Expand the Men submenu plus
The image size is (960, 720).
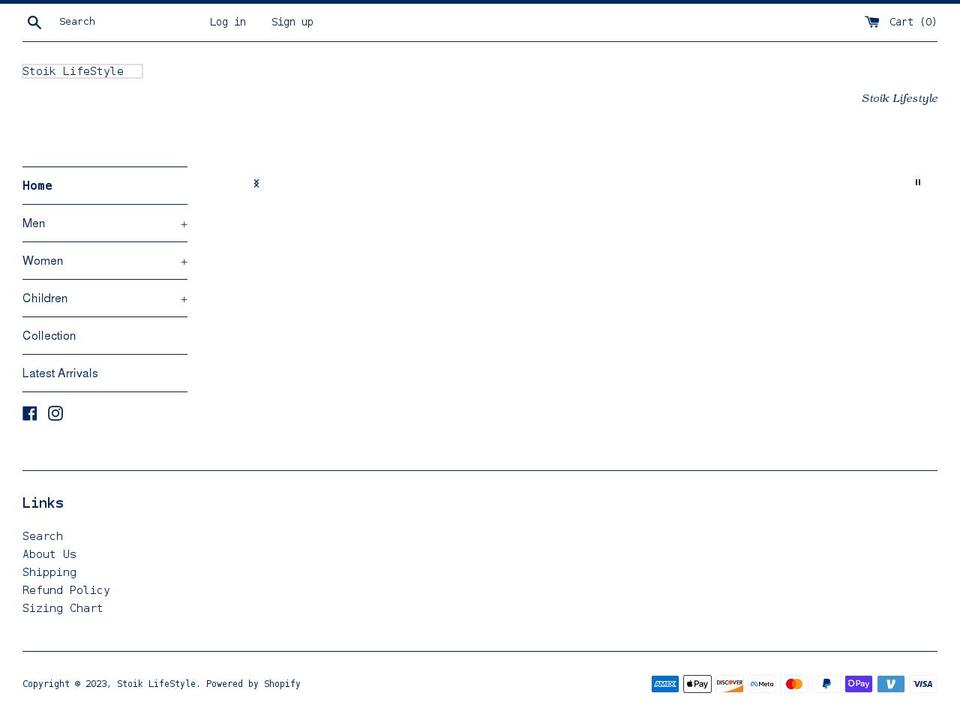pos(184,225)
